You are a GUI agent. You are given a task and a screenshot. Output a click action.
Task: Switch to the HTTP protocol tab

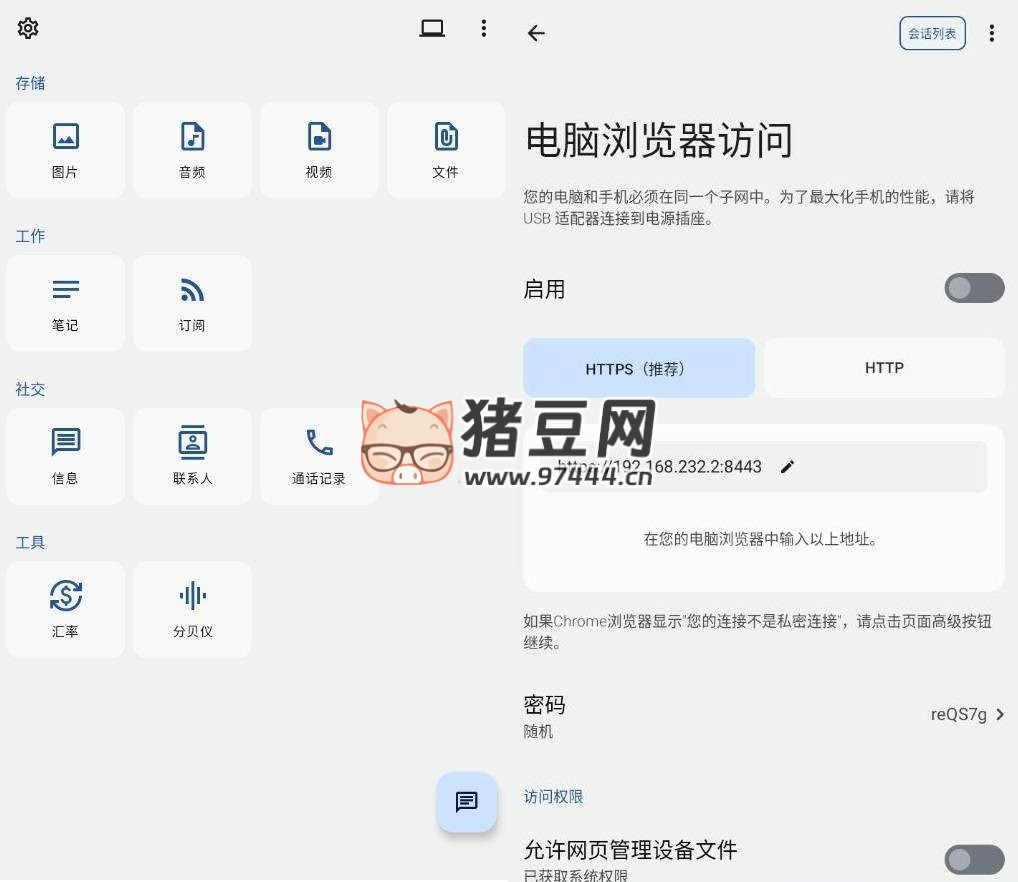click(884, 368)
